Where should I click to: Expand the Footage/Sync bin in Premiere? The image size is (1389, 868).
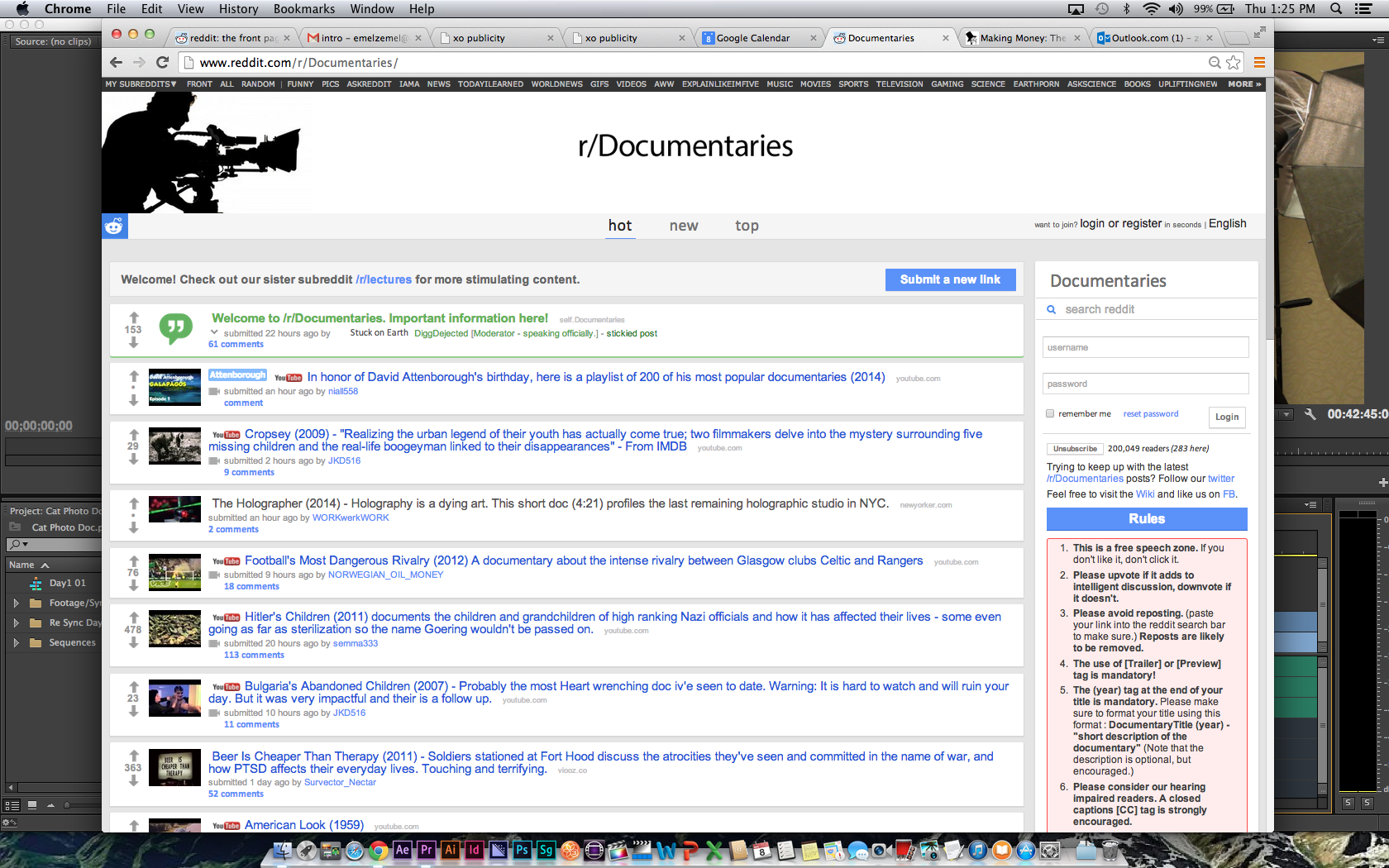(16, 603)
